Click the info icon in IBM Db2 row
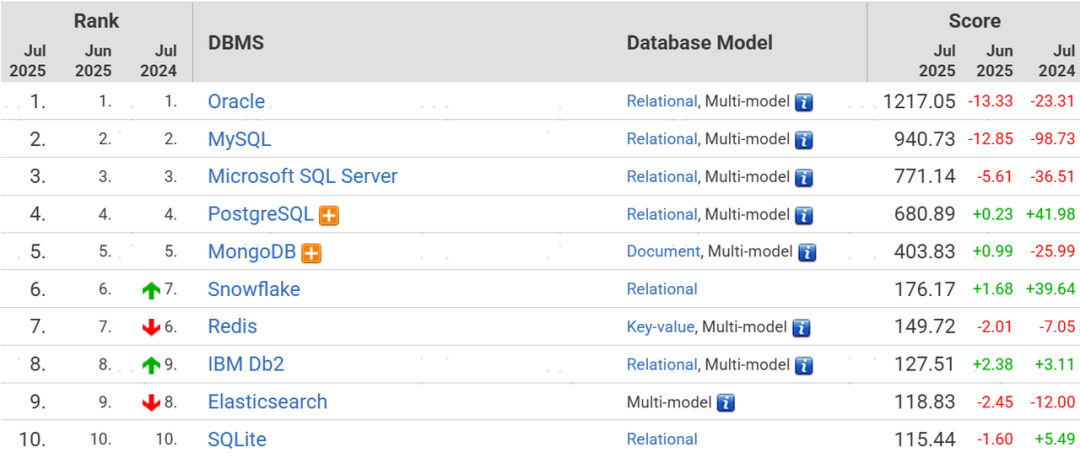Screen dimensions: 1080x458 [804, 365]
